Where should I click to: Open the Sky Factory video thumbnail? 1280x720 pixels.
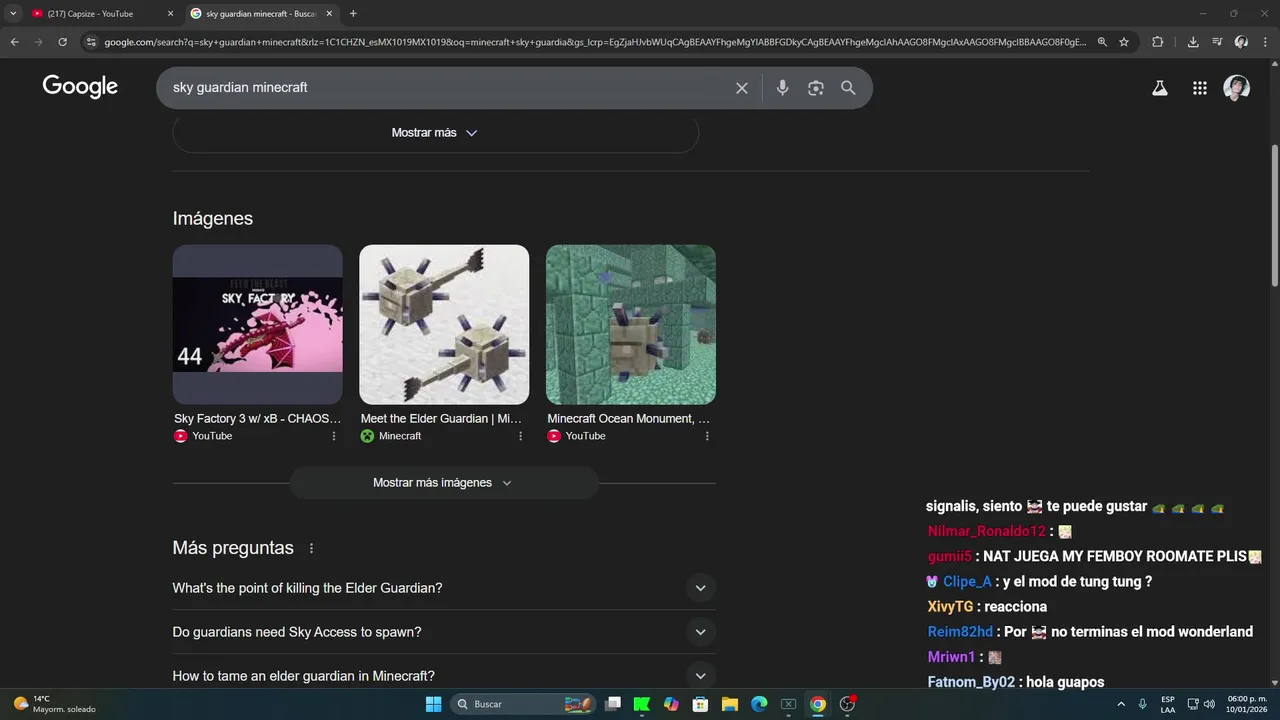pos(258,325)
